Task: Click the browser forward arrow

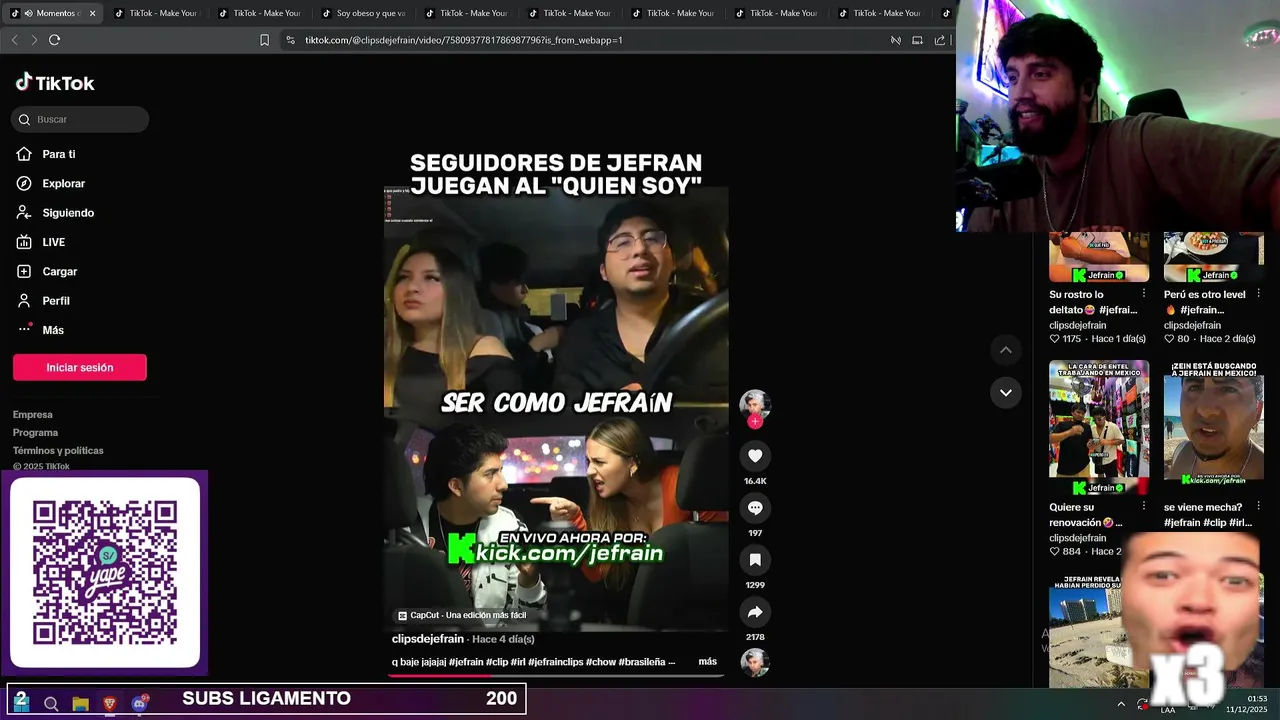Action: pos(34,40)
